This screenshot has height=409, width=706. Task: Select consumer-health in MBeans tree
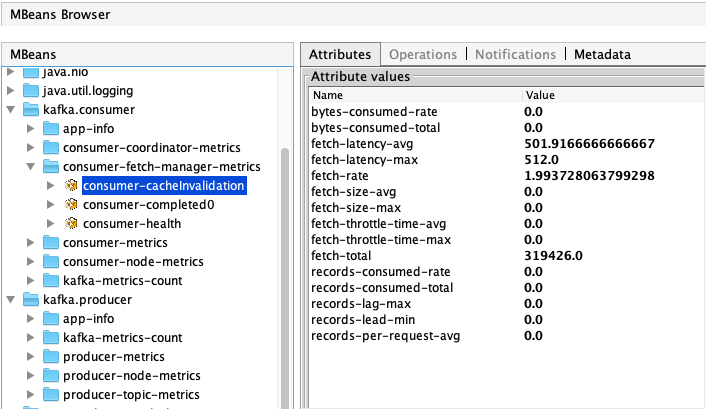[x=132, y=223]
